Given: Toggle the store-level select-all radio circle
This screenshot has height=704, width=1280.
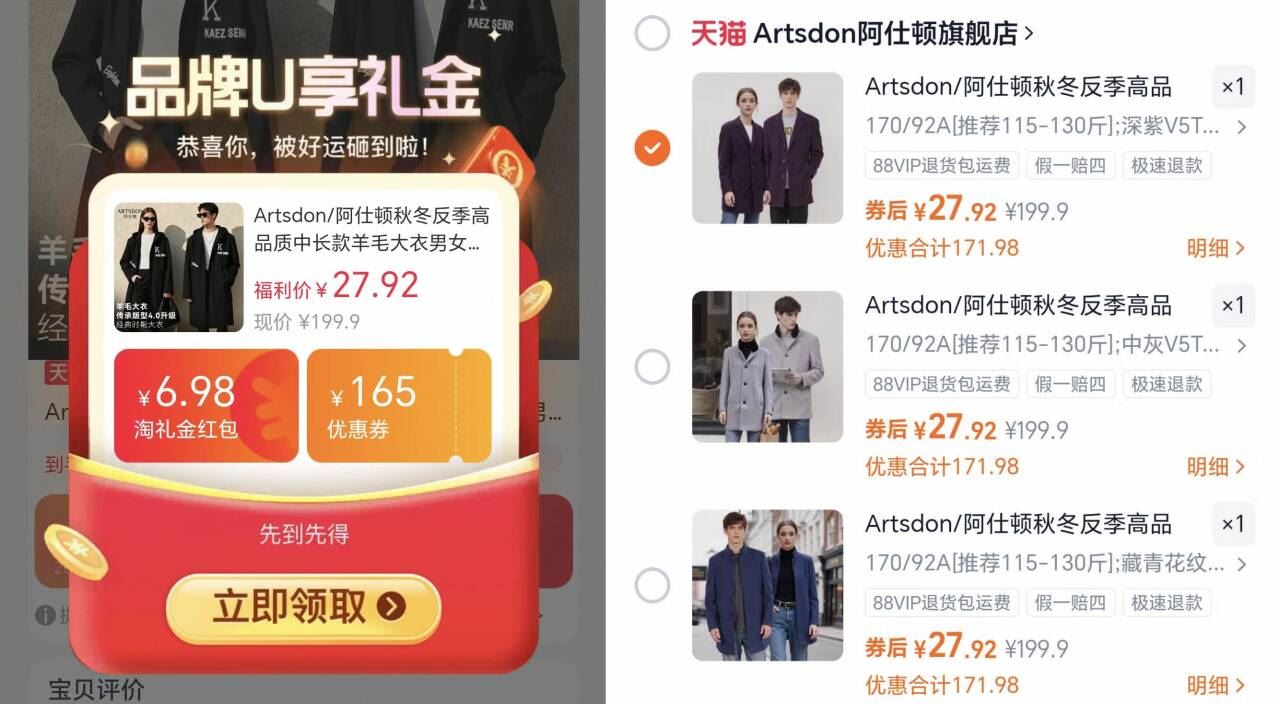Looking at the screenshot, I should pyautogui.click(x=652, y=34).
